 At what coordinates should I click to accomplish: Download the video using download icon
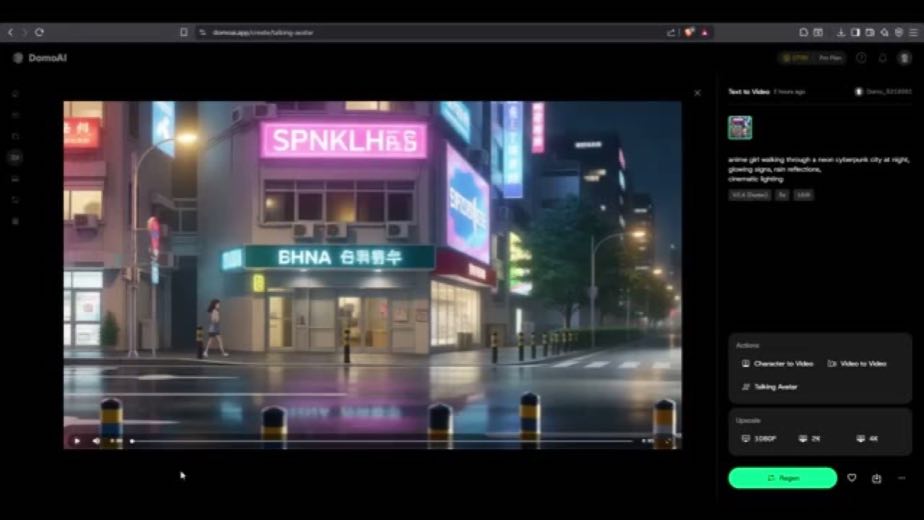877,478
